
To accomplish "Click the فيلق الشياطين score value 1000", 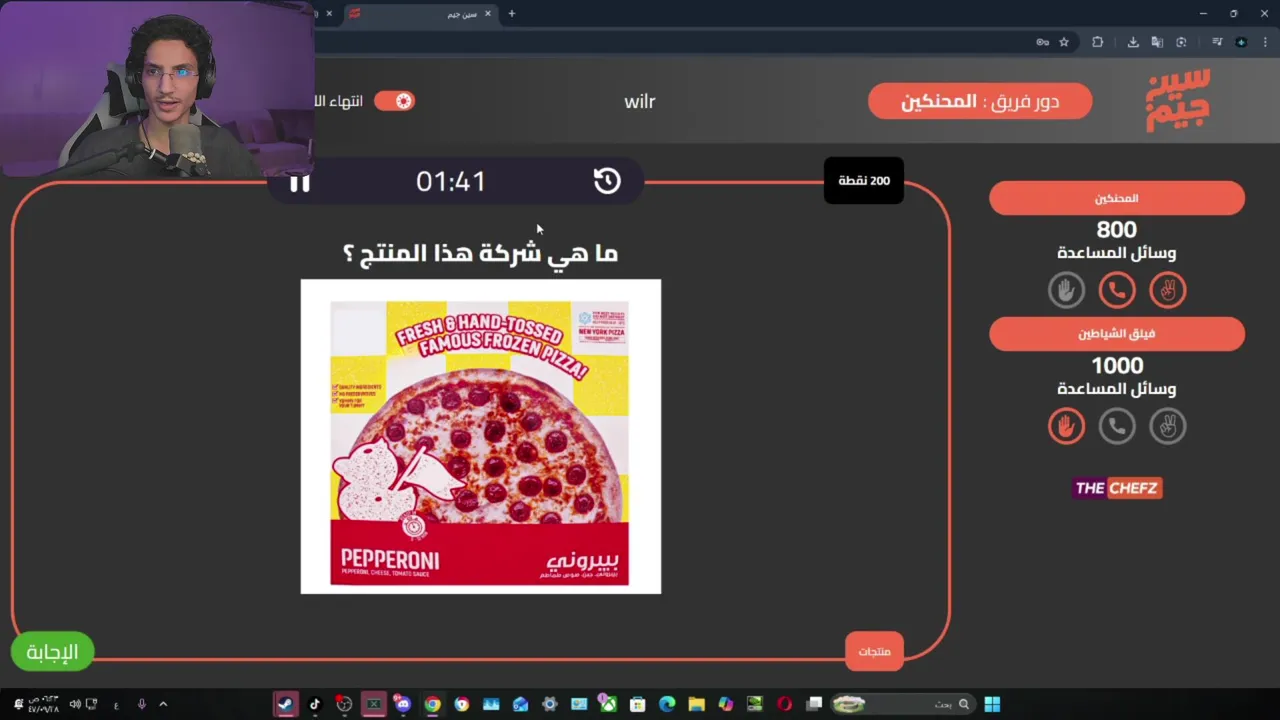I will pos(1117,366).
